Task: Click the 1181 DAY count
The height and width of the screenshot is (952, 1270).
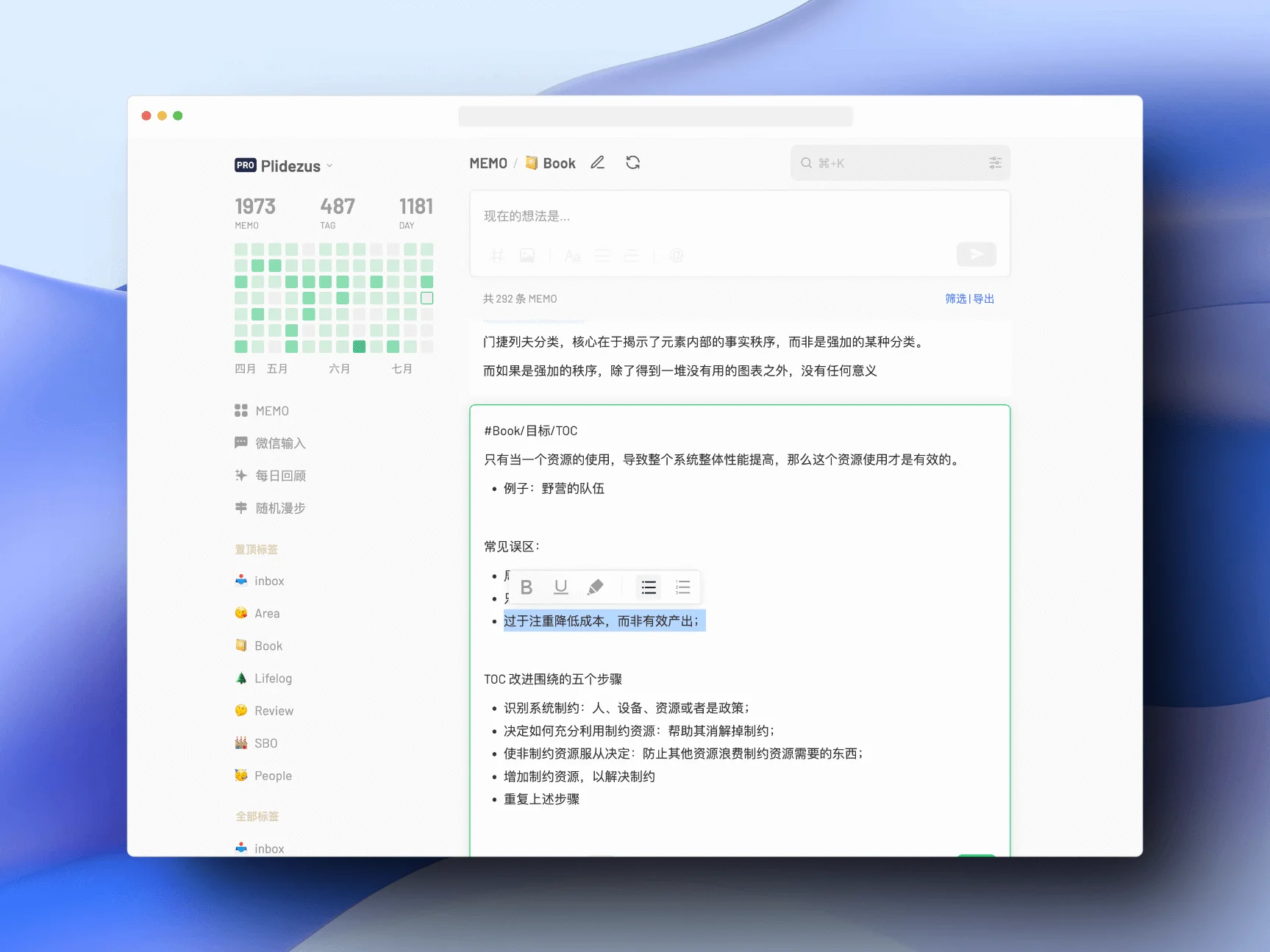Action: 416,212
